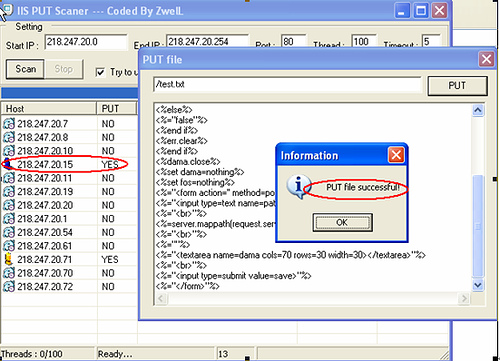Screen dimensions: 500x361
Task: Click NO value for 218.247.20.72
Action: [x=108, y=287]
